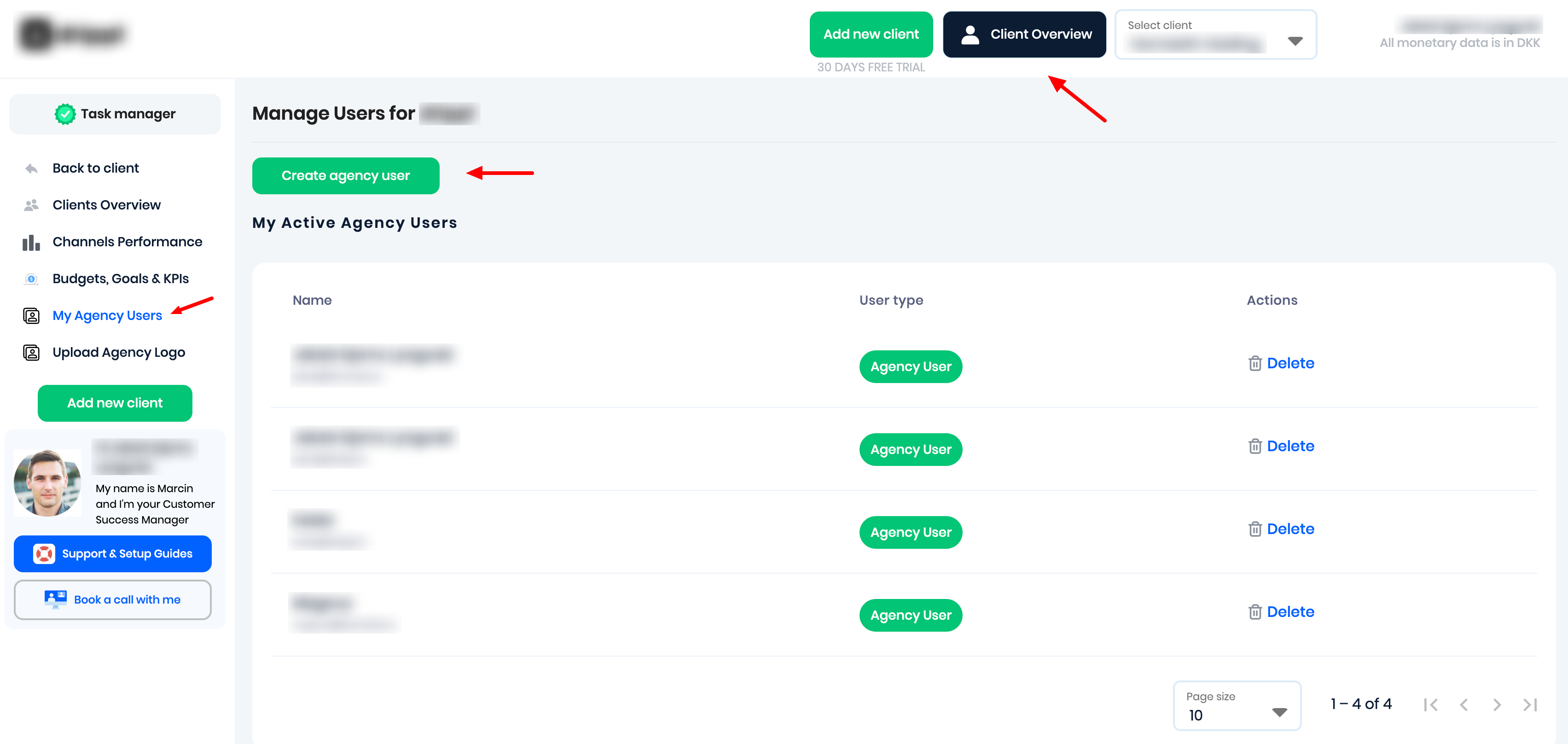Click Book a call with me
This screenshot has height=744, width=1568.
point(113,600)
